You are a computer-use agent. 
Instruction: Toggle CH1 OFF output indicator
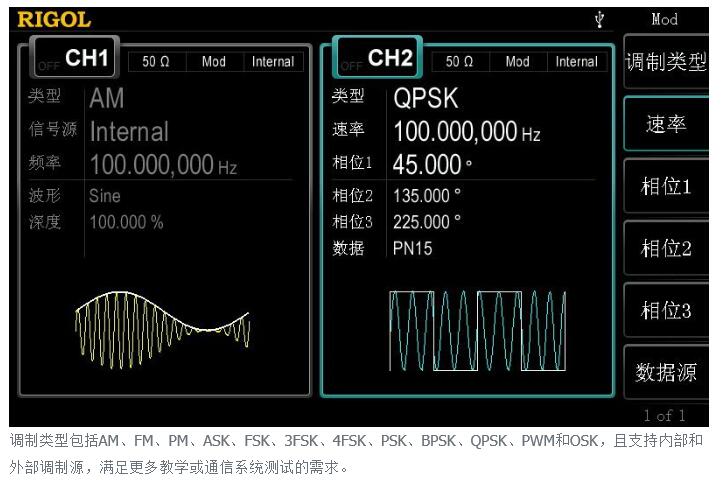click(47, 66)
